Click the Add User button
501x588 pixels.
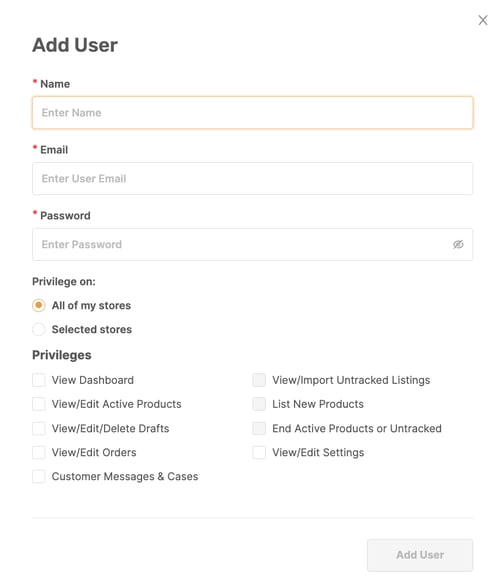(x=420, y=555)
